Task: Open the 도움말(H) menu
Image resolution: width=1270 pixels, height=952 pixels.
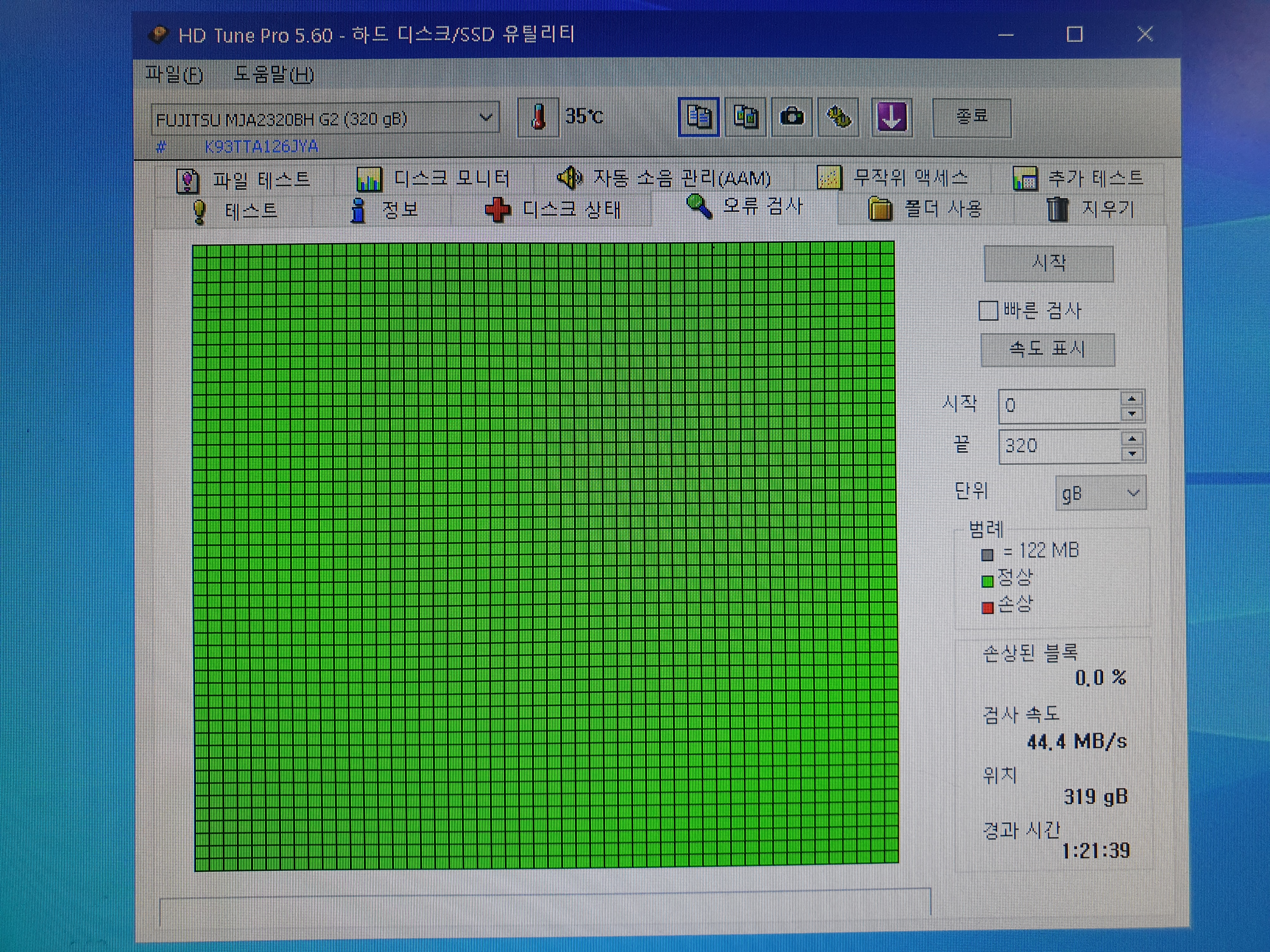Action: pos(273,75)
